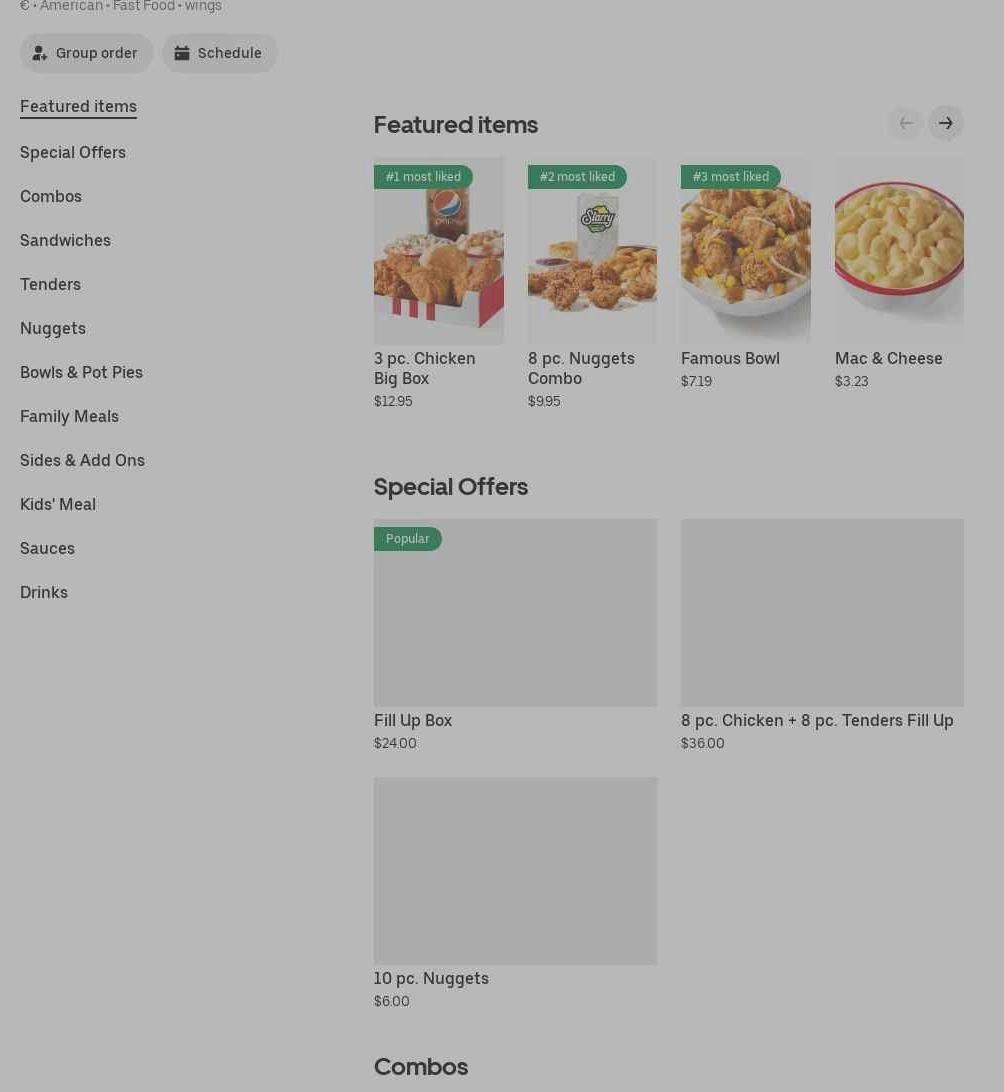Open the Kids' Meal category
Screen dimensions: 1004x1092
coord(58,504)
